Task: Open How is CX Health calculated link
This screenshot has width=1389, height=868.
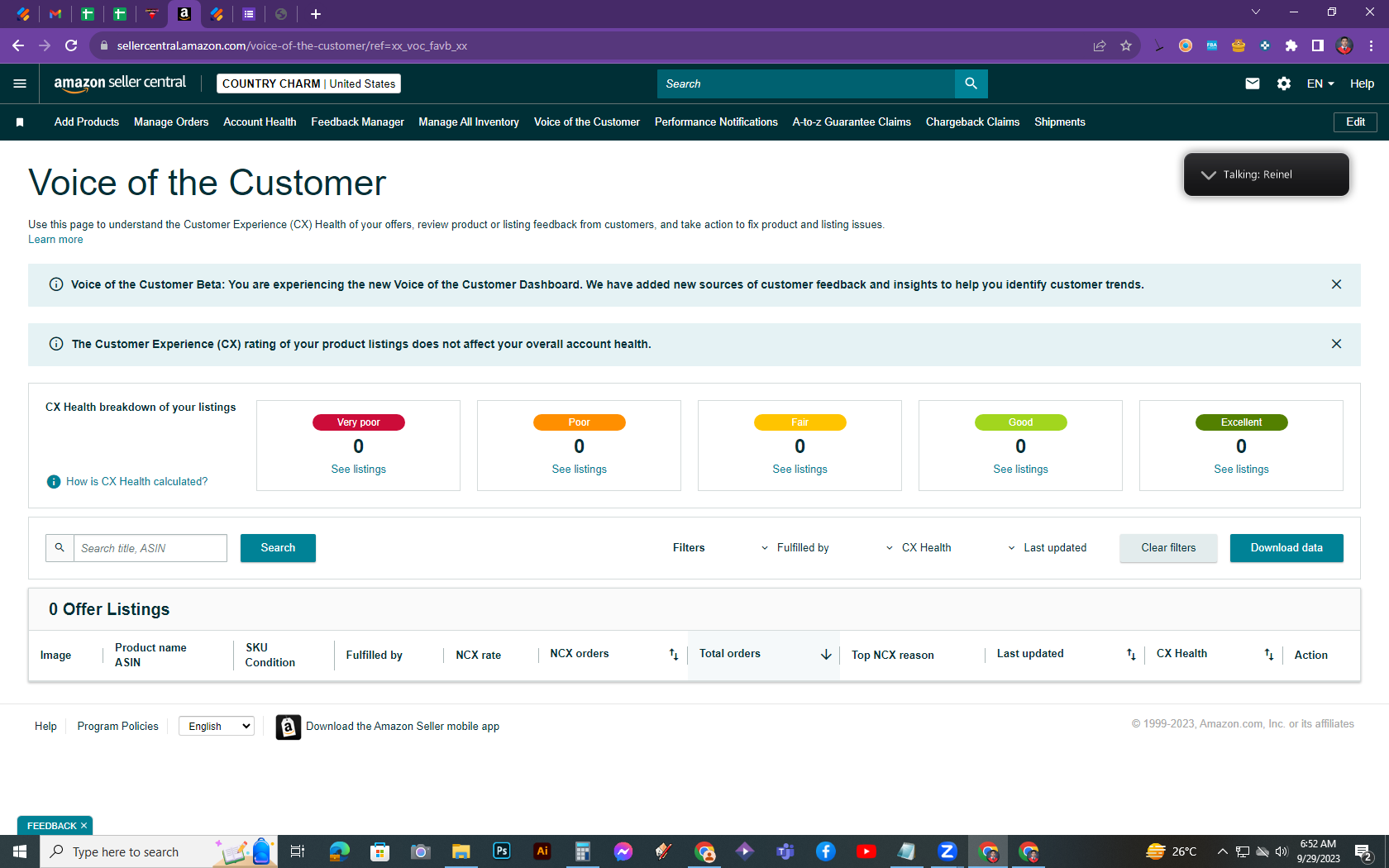Action: pos(137,482)
